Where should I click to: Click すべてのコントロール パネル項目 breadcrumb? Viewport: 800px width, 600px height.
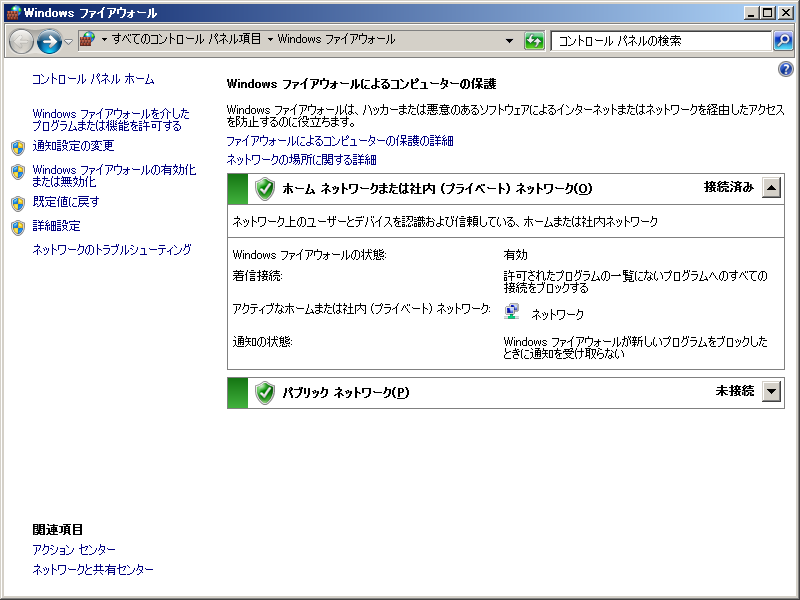point(186,39)
